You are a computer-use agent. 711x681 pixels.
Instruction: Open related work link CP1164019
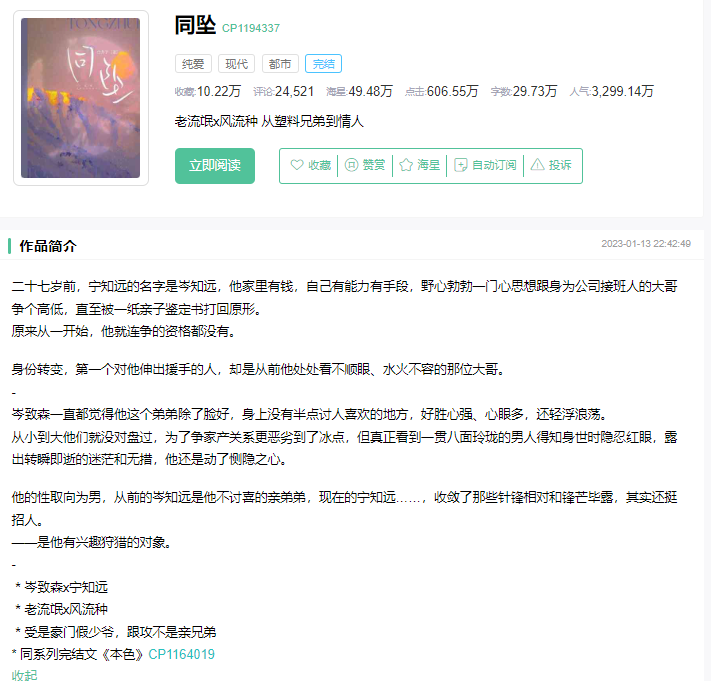[181, 654]
